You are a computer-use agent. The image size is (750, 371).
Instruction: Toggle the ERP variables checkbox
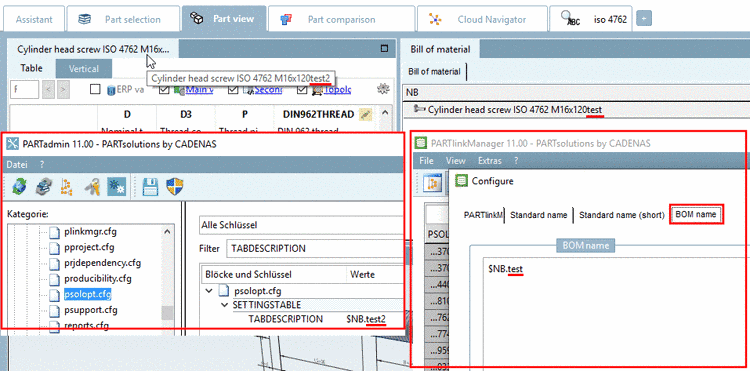pos(95,89)
